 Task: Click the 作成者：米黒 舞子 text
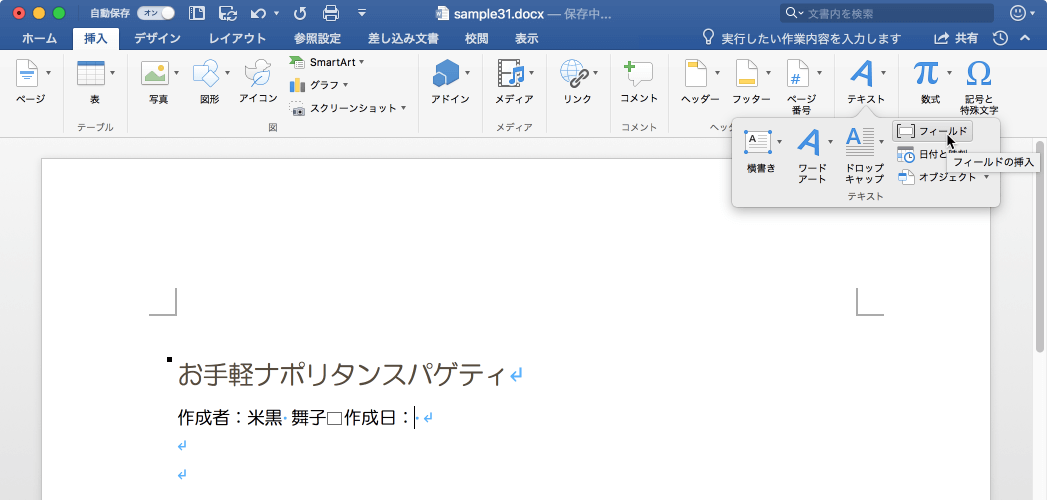coord(251,419)
